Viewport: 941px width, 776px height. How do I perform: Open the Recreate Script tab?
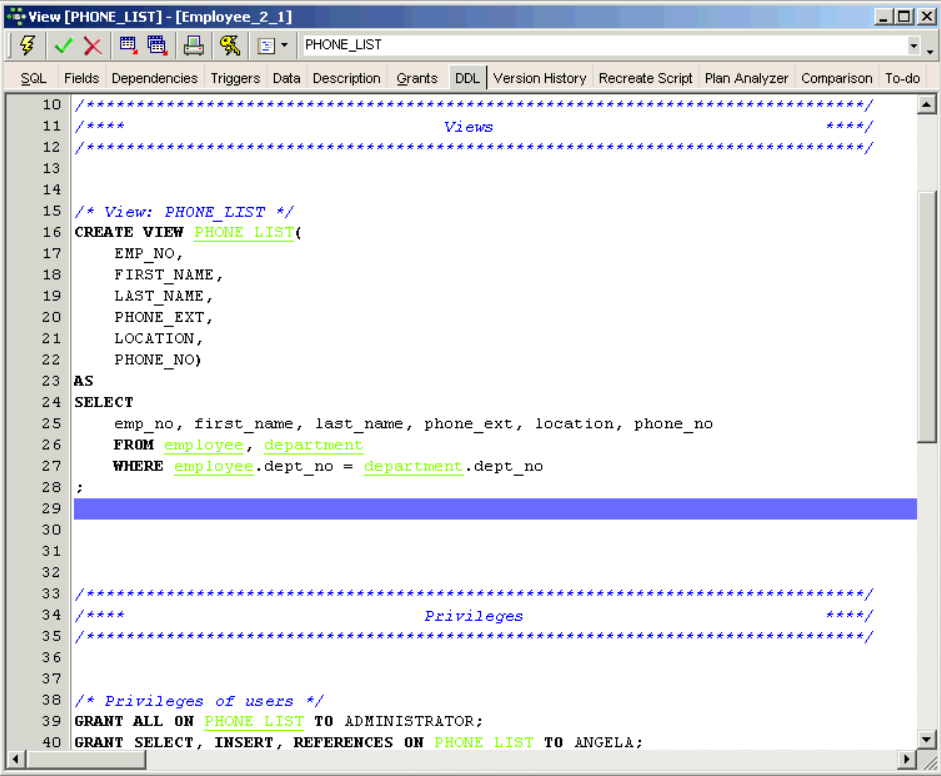click(x=645, y=78)
